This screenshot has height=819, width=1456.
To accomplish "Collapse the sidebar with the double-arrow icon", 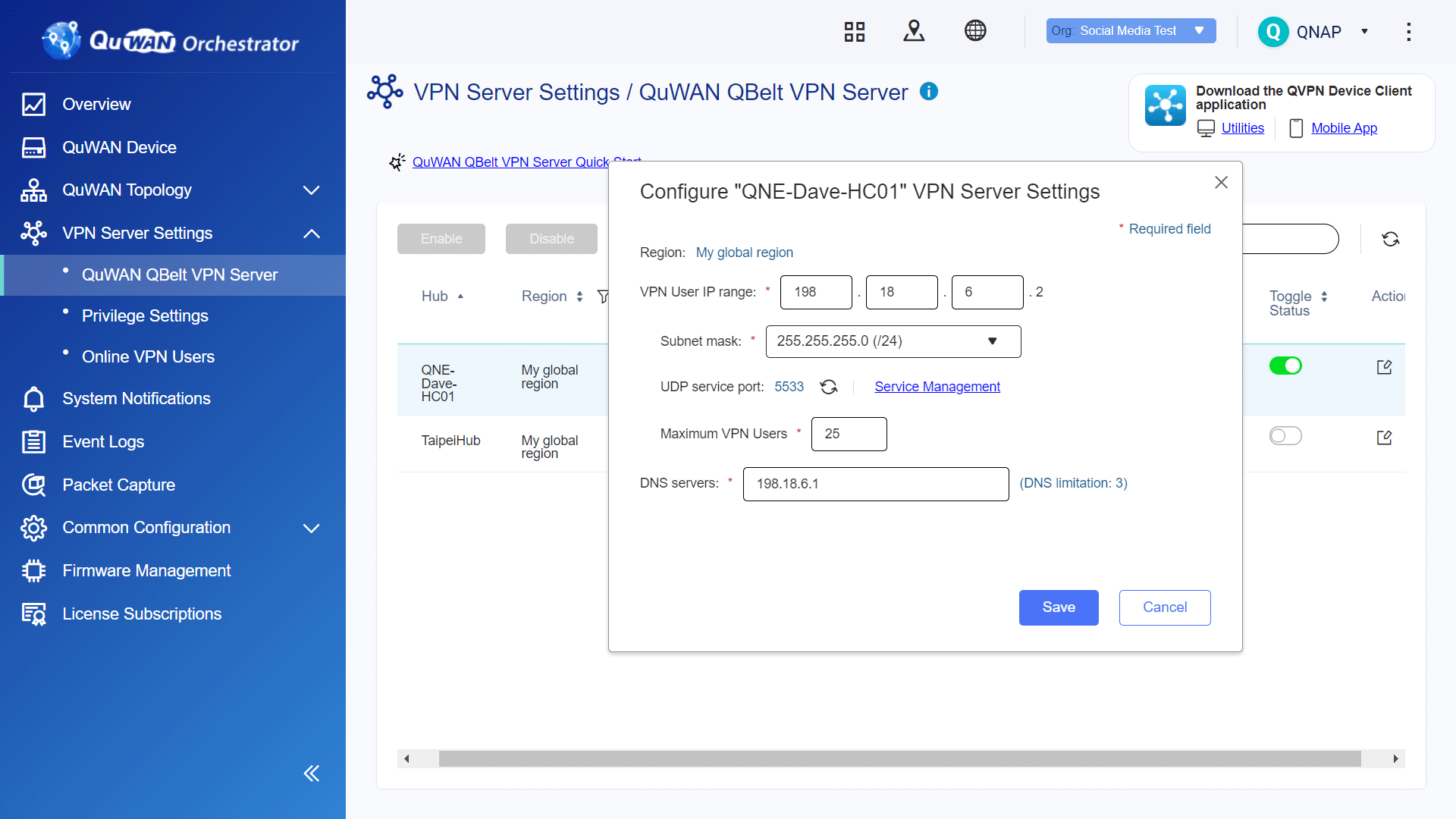I will click(312, 773).
